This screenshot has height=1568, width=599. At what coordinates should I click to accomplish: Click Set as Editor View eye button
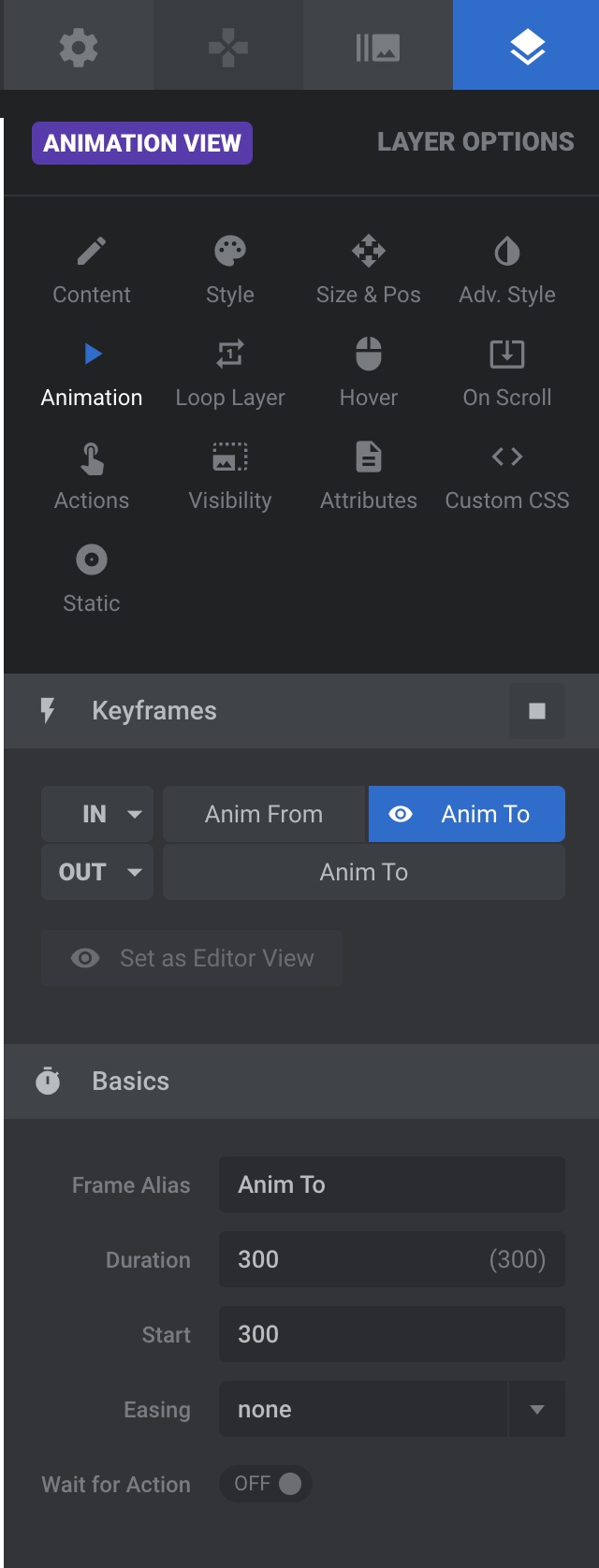coord(192,958)
